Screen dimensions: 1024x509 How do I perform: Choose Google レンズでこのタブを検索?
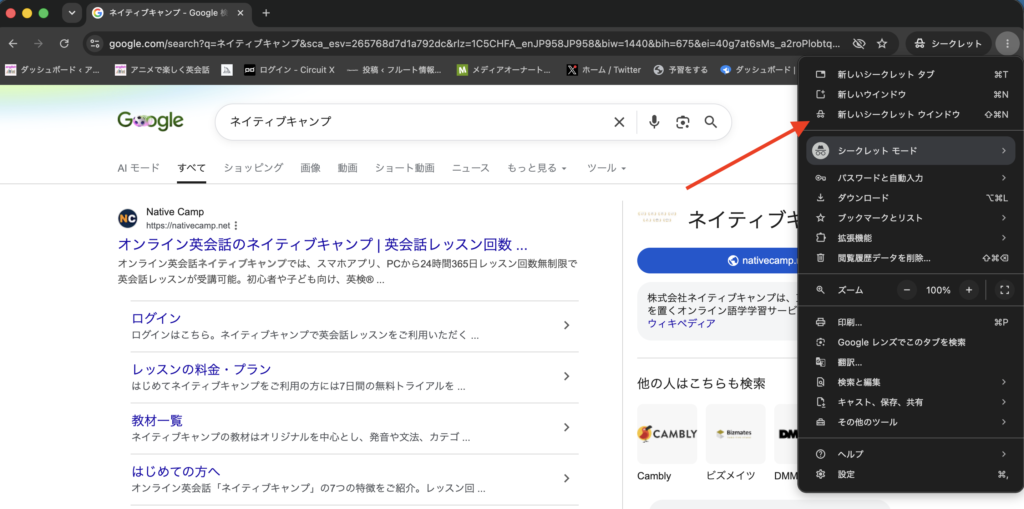coord(911,342)
